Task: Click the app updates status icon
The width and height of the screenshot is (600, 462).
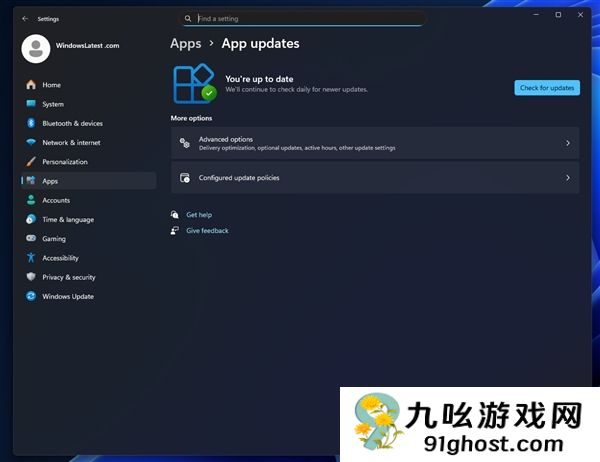Action: pos(195,84)
